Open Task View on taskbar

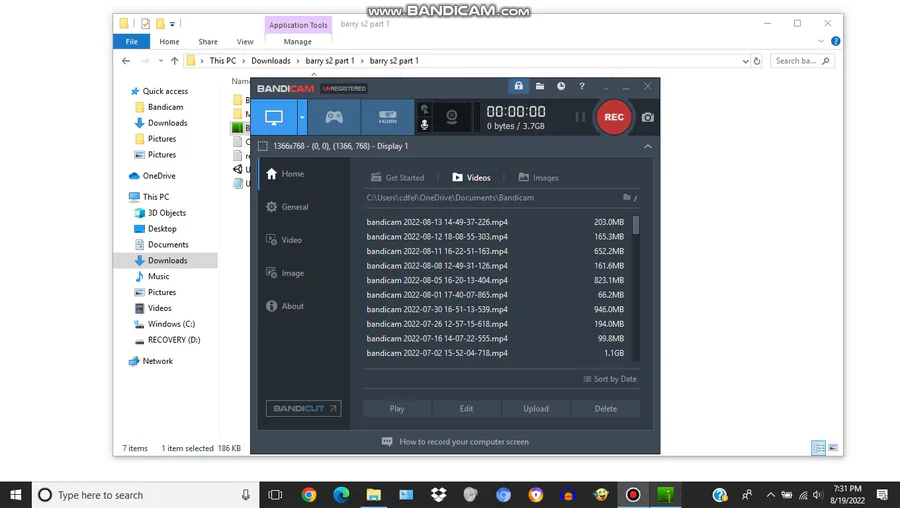276,495
